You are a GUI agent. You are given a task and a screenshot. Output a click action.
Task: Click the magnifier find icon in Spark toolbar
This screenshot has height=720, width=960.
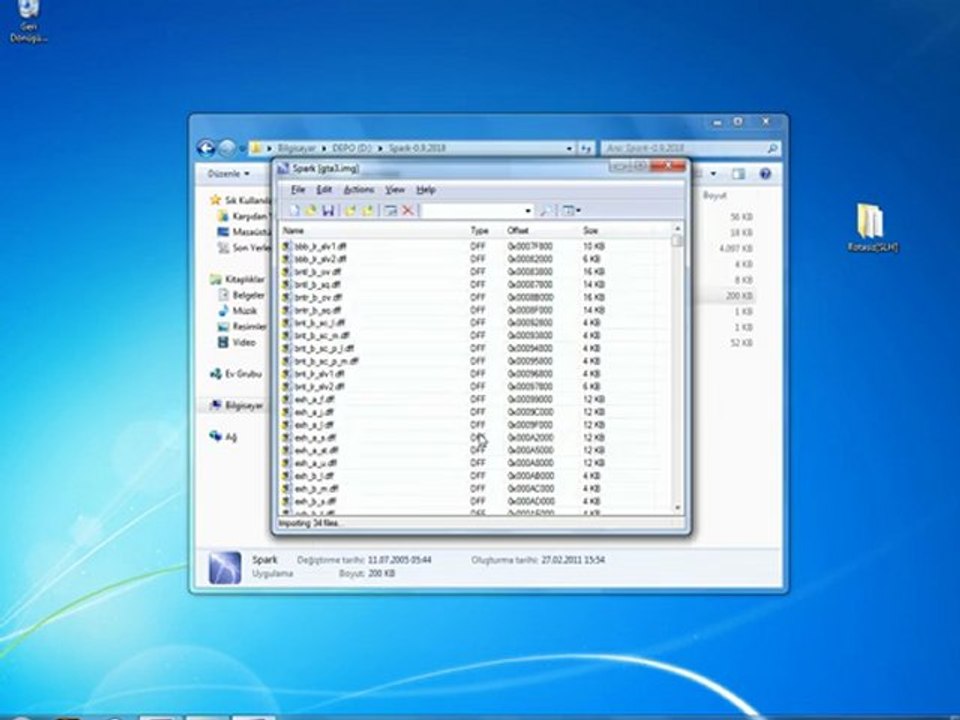pyautogui.click(x=544, y=211)
